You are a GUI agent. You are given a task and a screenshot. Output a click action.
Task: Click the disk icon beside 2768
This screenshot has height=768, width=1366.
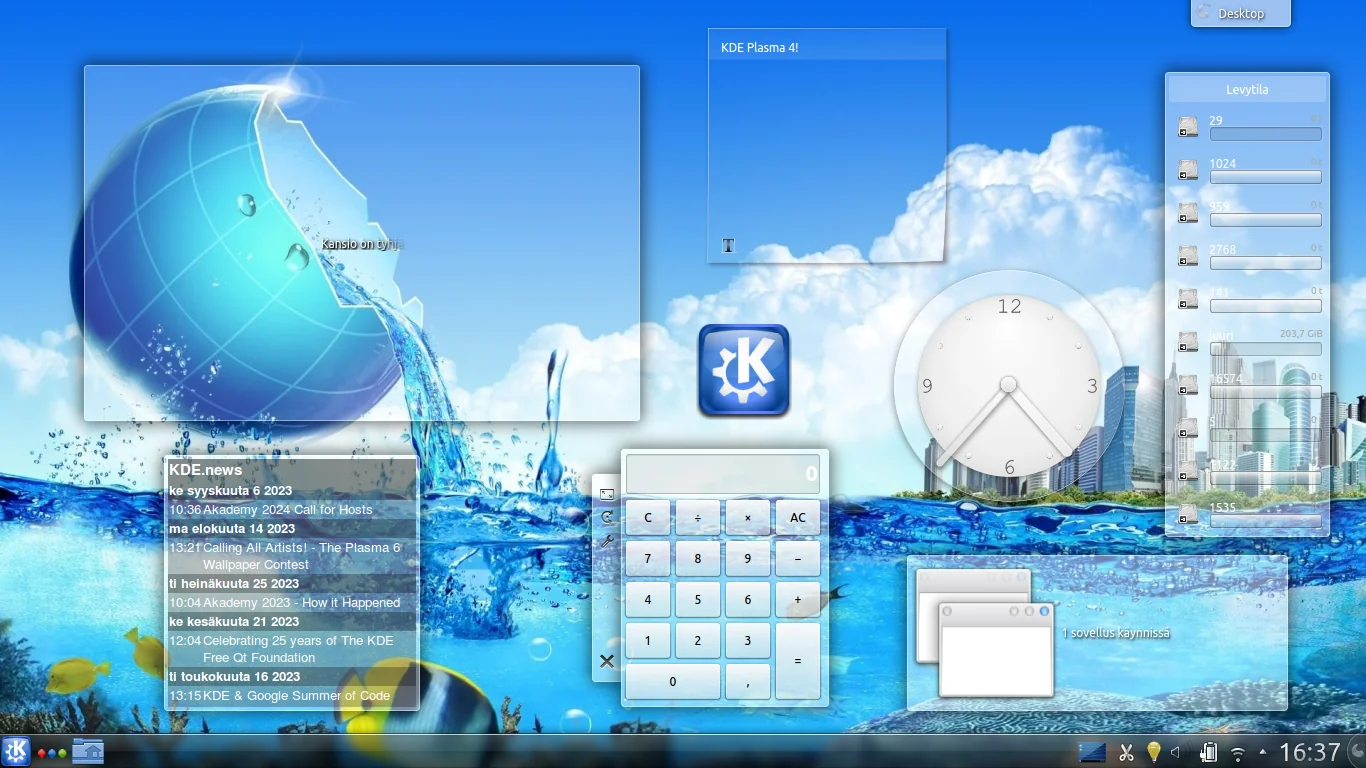pyautogui.click(x=1188, y=256)
